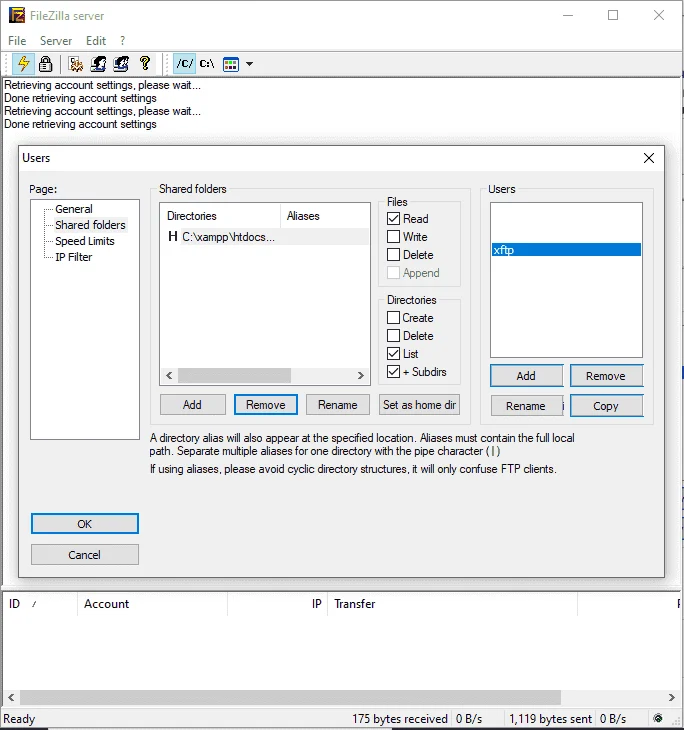Open server settings gear icon in toolbar
The image size is (684, 730).
[x=75, y=64]
